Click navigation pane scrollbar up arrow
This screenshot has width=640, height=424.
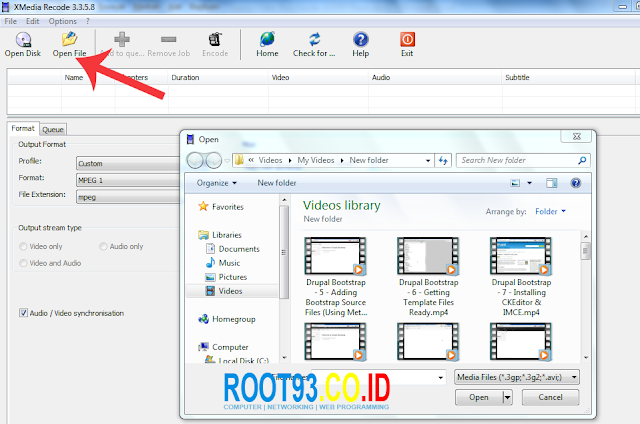(284, 200)
